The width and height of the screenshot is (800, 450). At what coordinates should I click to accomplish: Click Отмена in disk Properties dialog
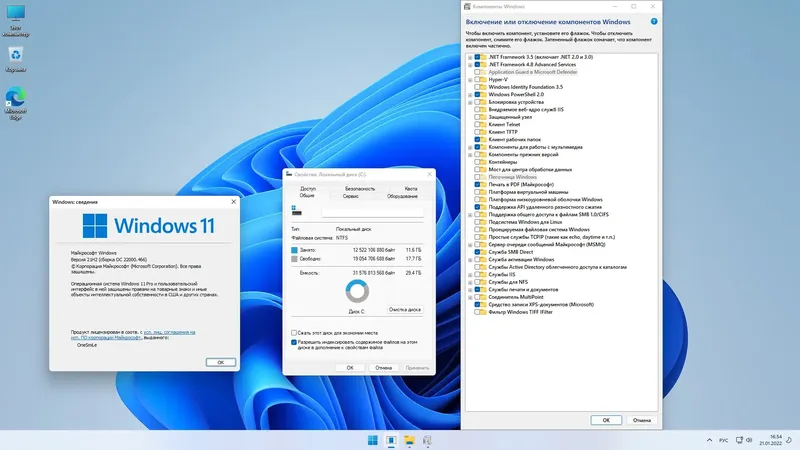[x=383, y=367]
